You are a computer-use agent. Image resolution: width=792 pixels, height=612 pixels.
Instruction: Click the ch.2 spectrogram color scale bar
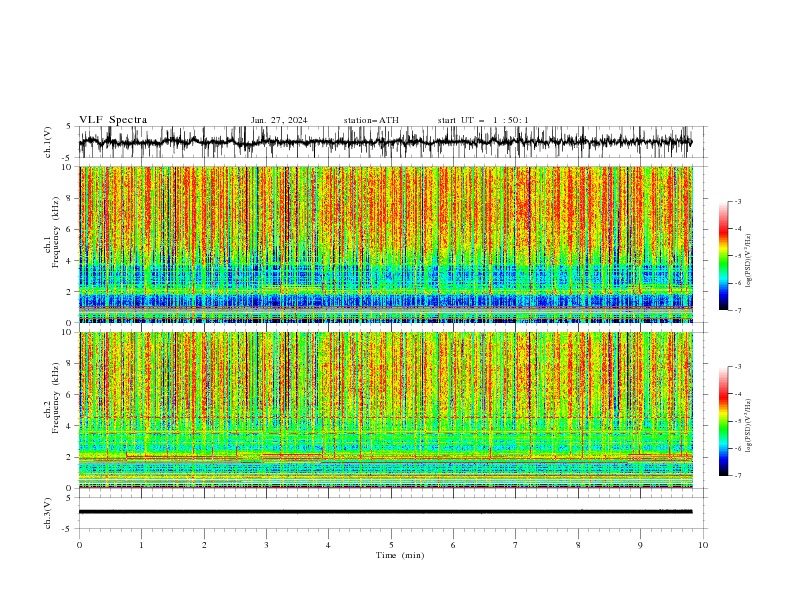pos(724,421)
